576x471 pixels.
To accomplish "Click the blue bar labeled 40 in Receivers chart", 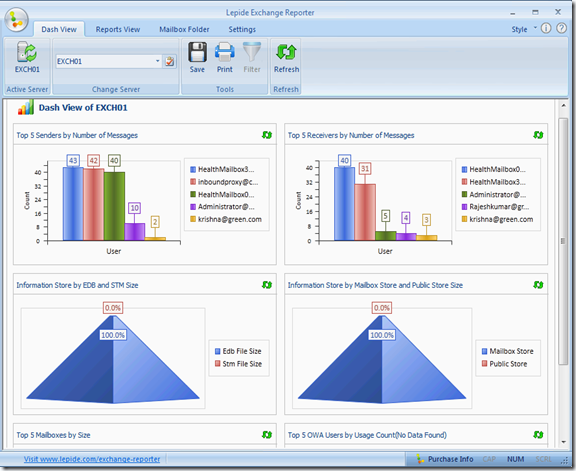I will pos(345,204).
